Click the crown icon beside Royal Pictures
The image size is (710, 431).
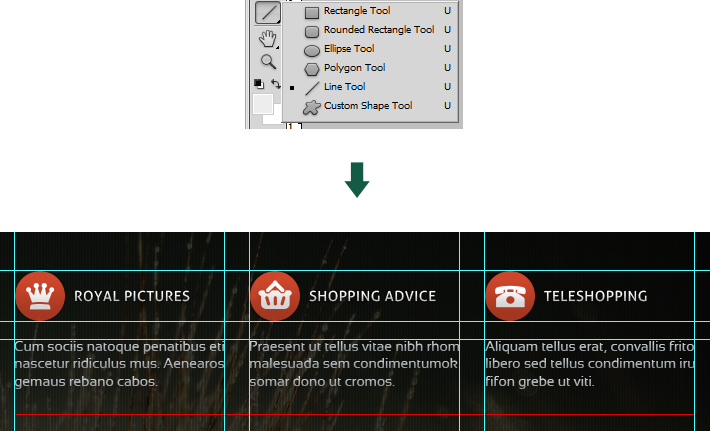point(40,296)
